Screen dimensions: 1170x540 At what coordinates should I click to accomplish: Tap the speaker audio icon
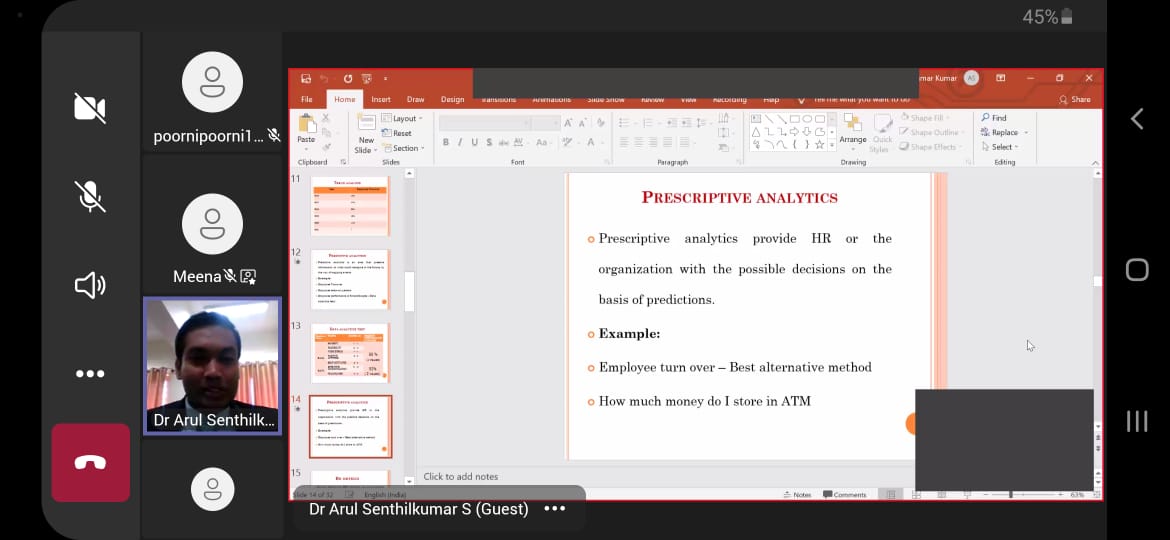point(90,286)
